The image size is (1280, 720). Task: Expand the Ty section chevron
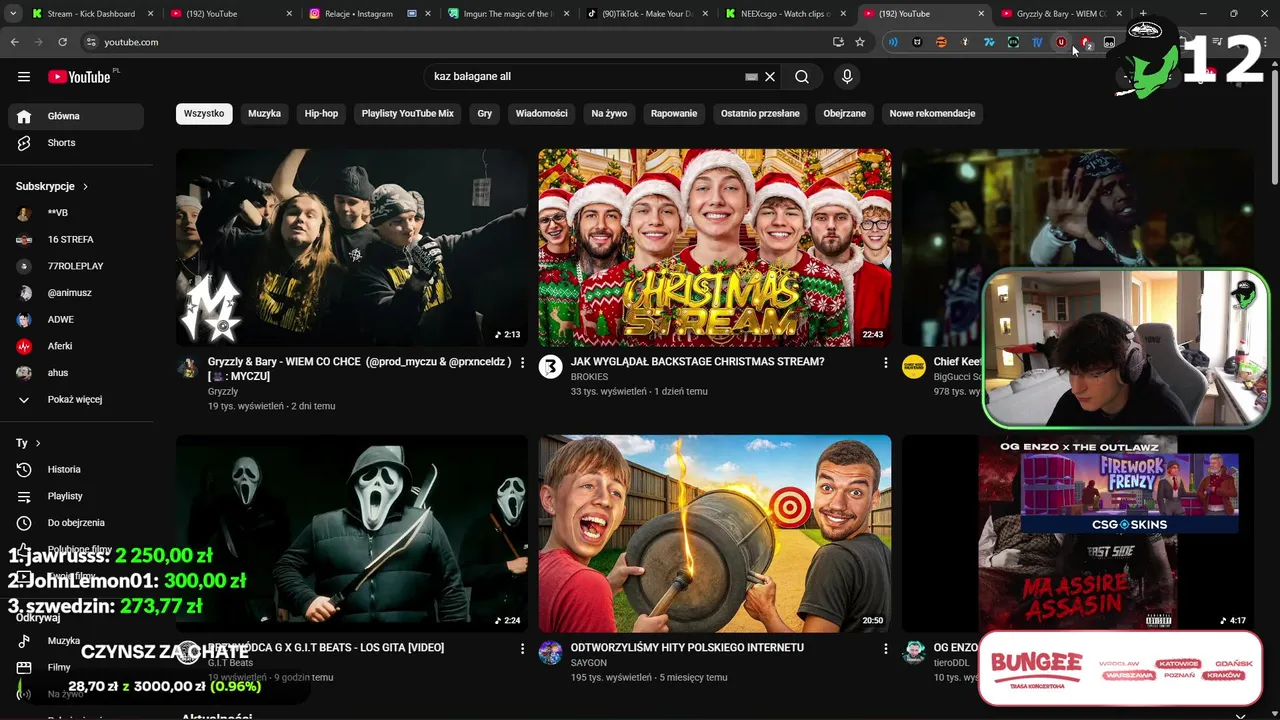click(38, 443)
